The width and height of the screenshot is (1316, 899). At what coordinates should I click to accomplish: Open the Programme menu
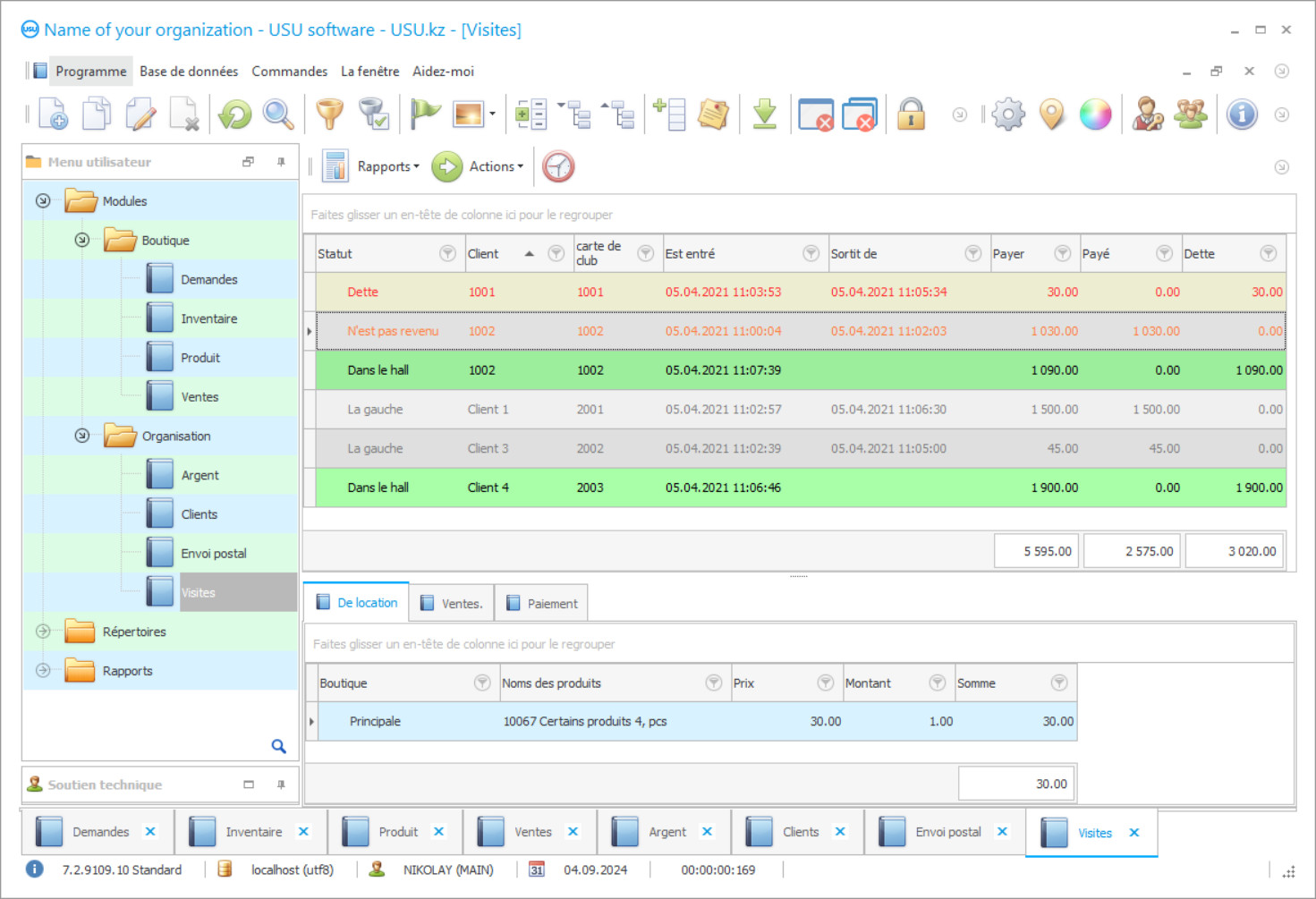click(90, 72)
